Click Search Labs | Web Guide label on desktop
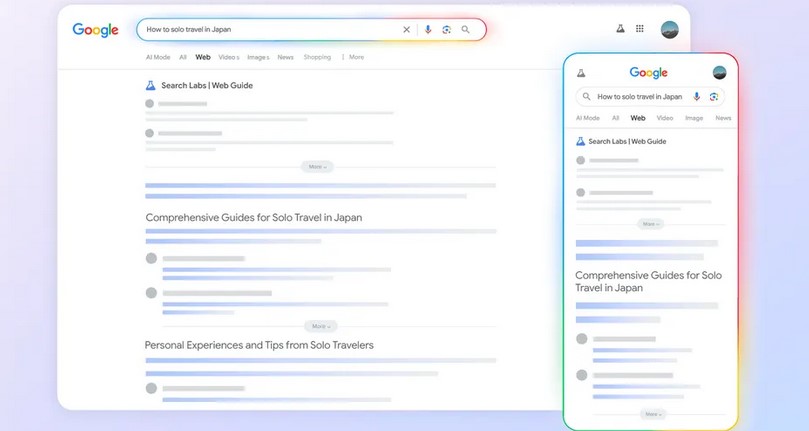809x431 pixels. pos(207,86)
